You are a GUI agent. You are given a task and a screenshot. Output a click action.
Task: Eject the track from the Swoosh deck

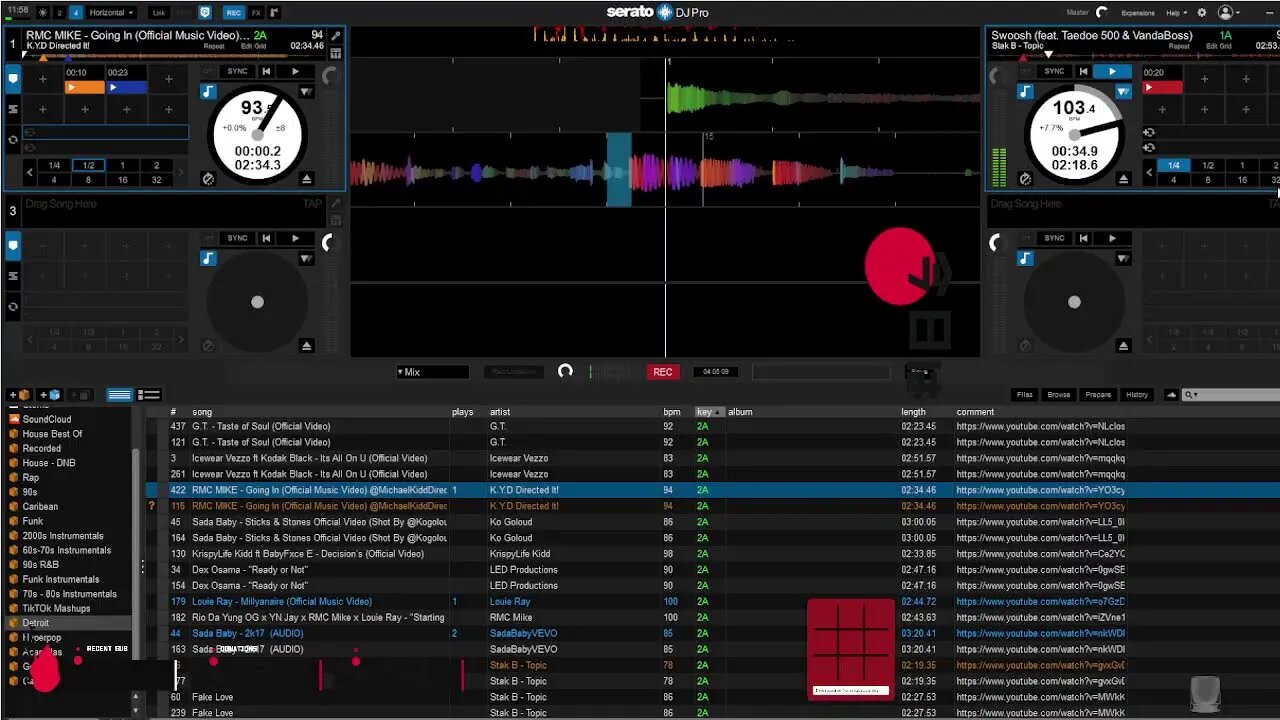[x=1124, y=179]
